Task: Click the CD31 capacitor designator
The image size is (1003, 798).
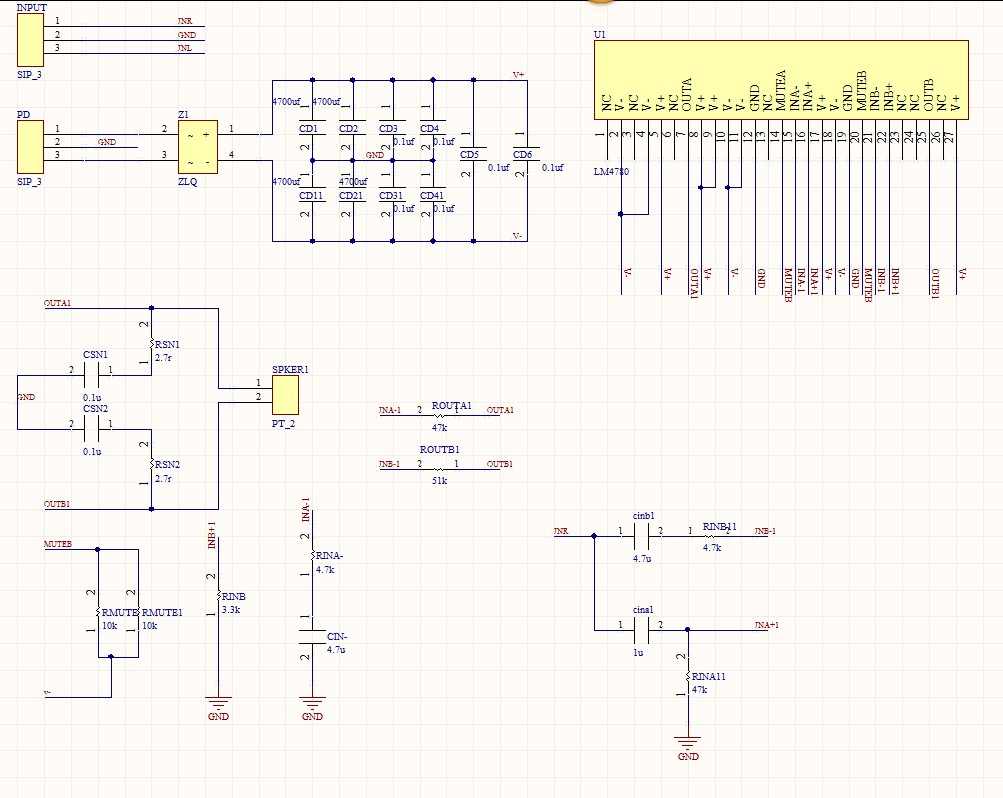Action: click(x=391, y=196)
